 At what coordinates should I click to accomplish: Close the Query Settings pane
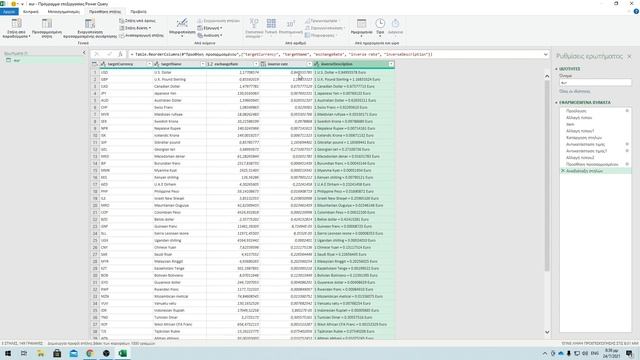(629, 56)
